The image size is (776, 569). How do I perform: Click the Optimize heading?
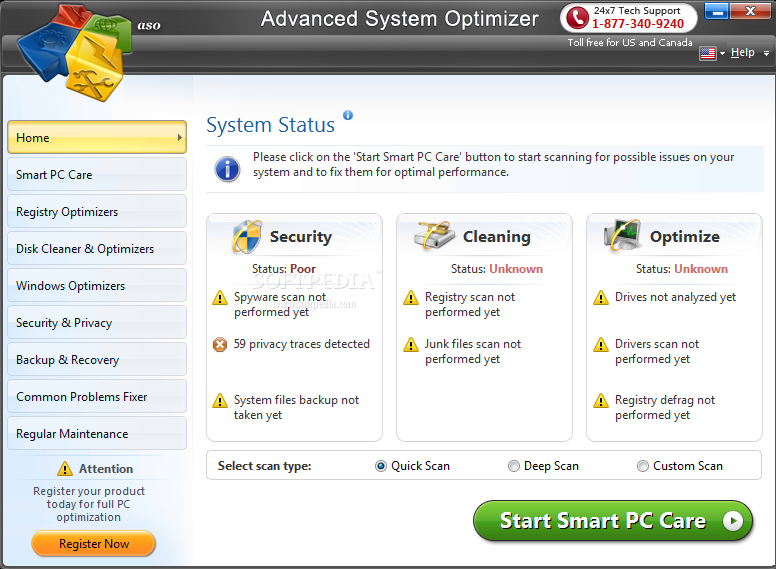click(684, 237)
